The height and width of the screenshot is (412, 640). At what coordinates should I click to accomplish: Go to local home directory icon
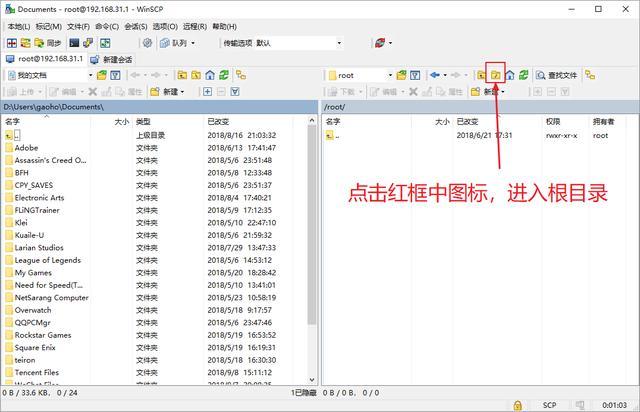[x=210, y=75]
